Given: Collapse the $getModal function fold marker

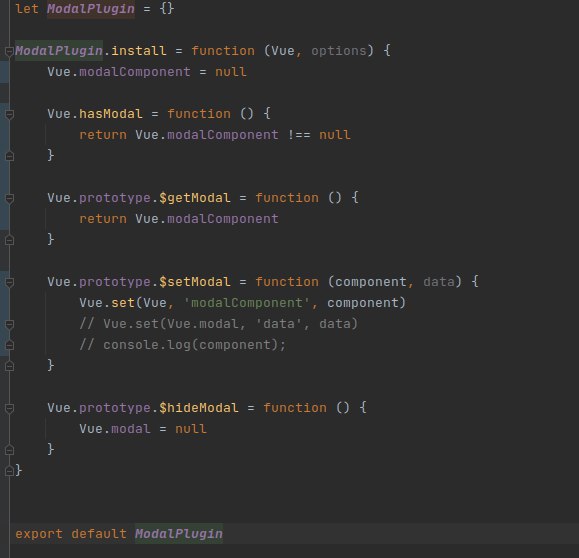Looking at the screenshot, I should [x=10, y=198].
